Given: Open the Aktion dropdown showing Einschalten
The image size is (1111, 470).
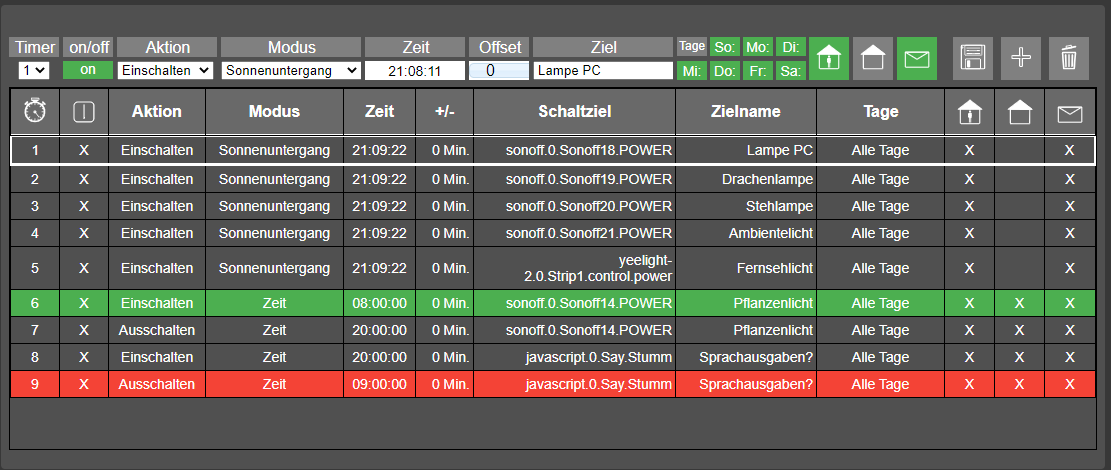Looking at the screenshot, I should point(165,70).
